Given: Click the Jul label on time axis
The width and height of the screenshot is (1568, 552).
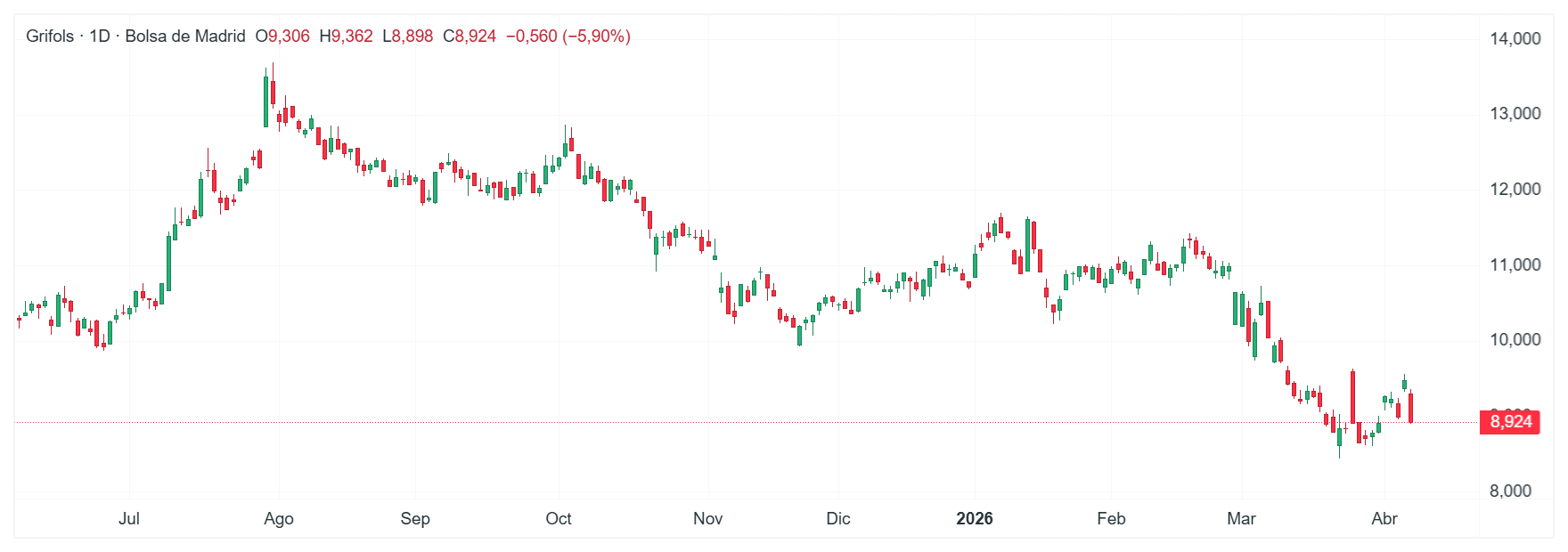Looking at the screenshot, I should pyautogui.click(x=129, y=518).
